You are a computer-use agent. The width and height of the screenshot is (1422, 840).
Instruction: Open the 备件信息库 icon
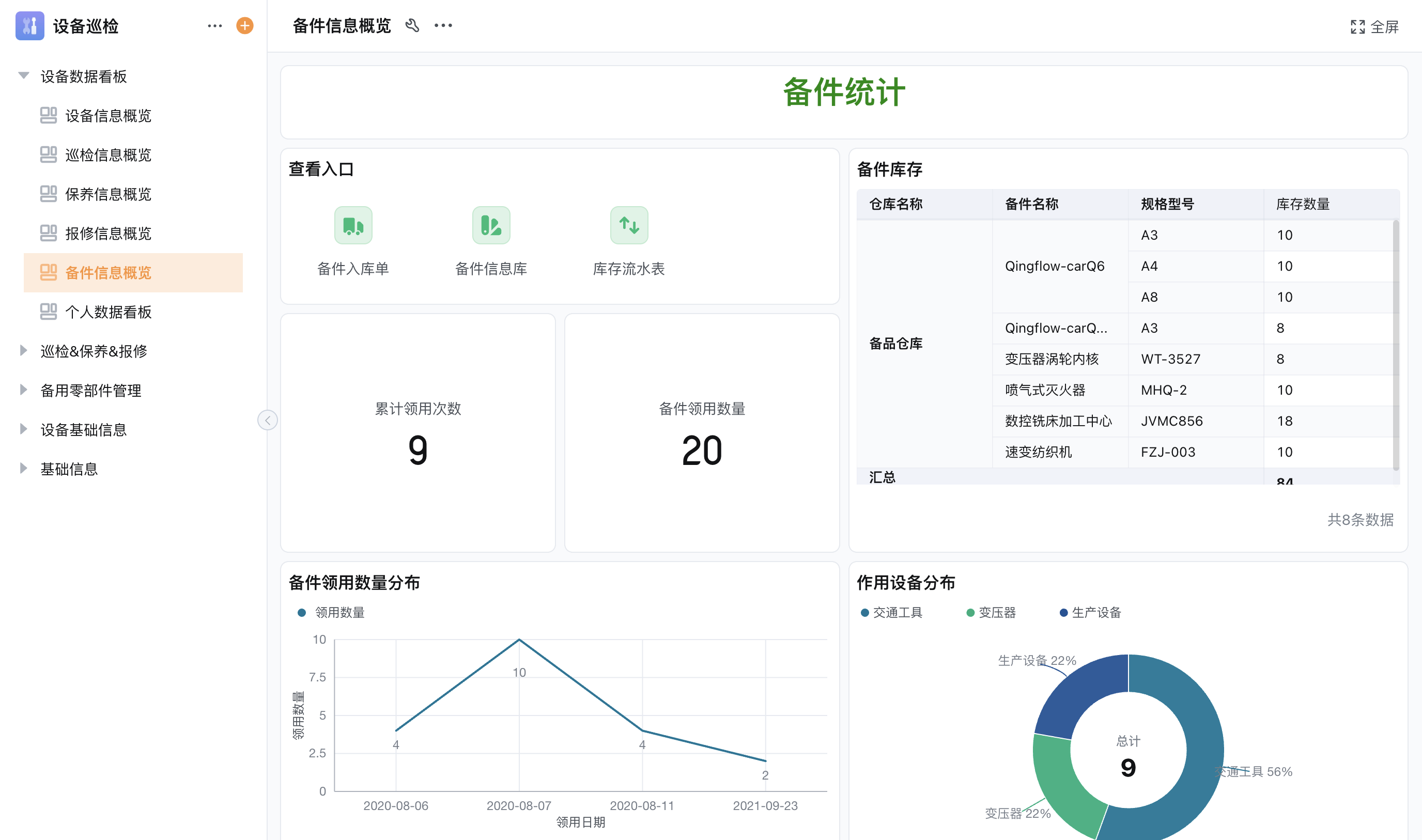pos(491,225)
